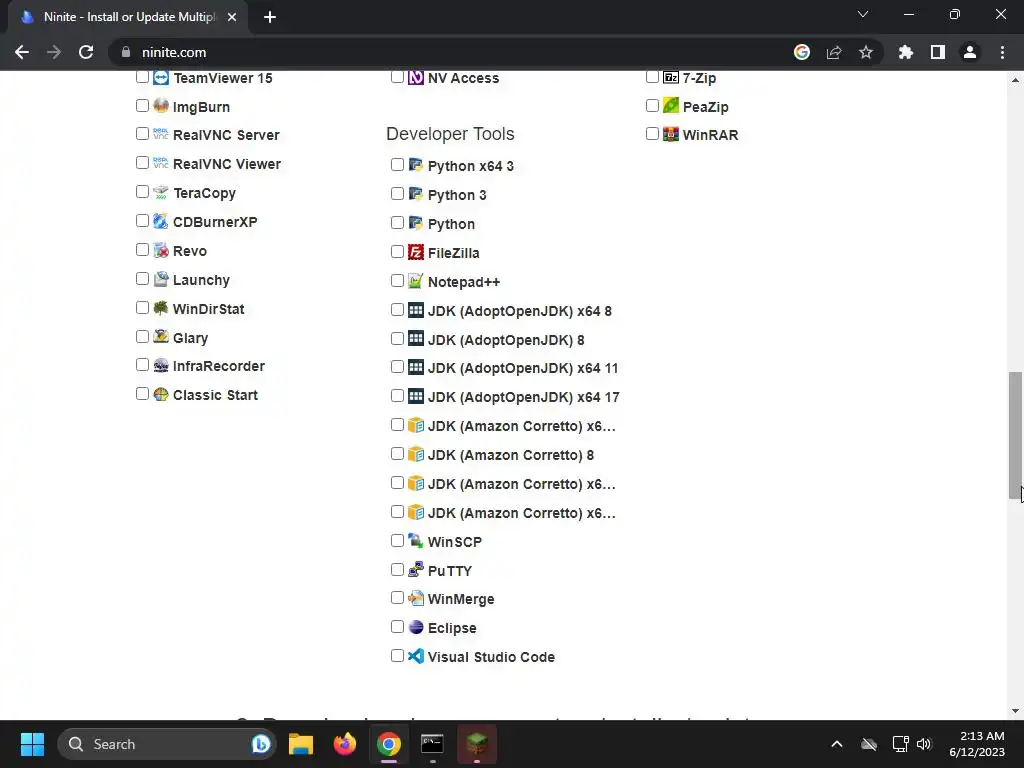
Task: Click the InfraRecorder icon
Action: 161,366
